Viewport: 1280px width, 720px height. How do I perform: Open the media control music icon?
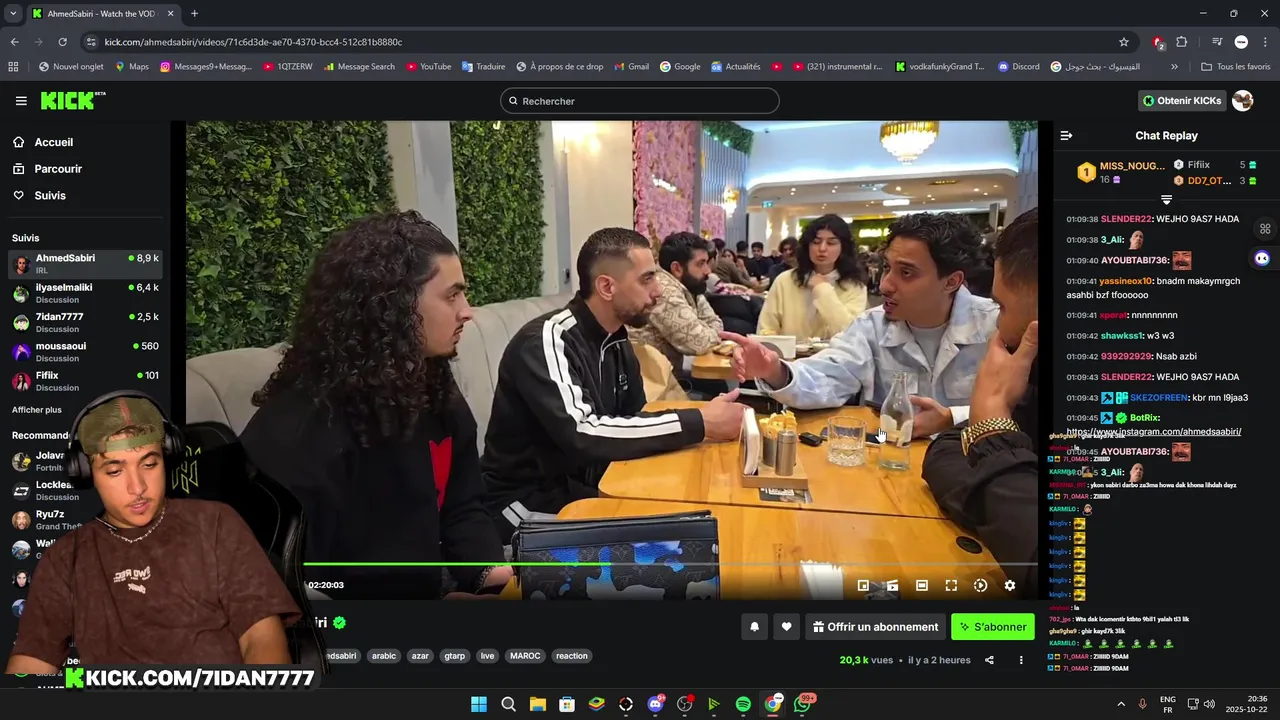click(x=1217, y=42)
